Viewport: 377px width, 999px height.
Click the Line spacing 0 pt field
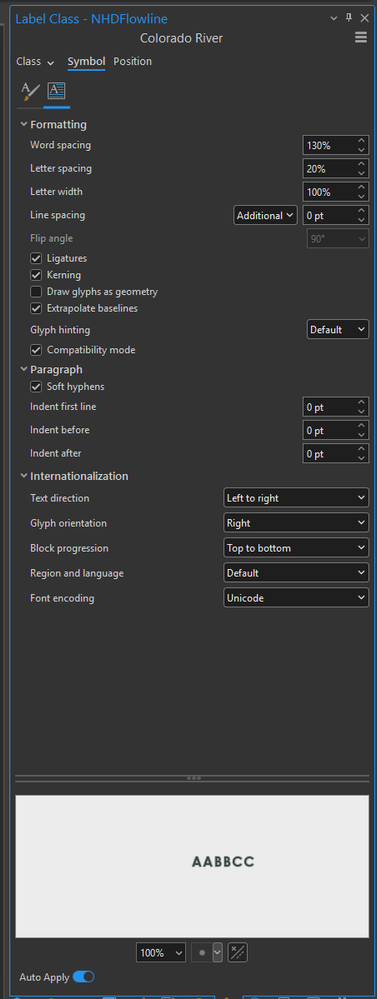329,215
